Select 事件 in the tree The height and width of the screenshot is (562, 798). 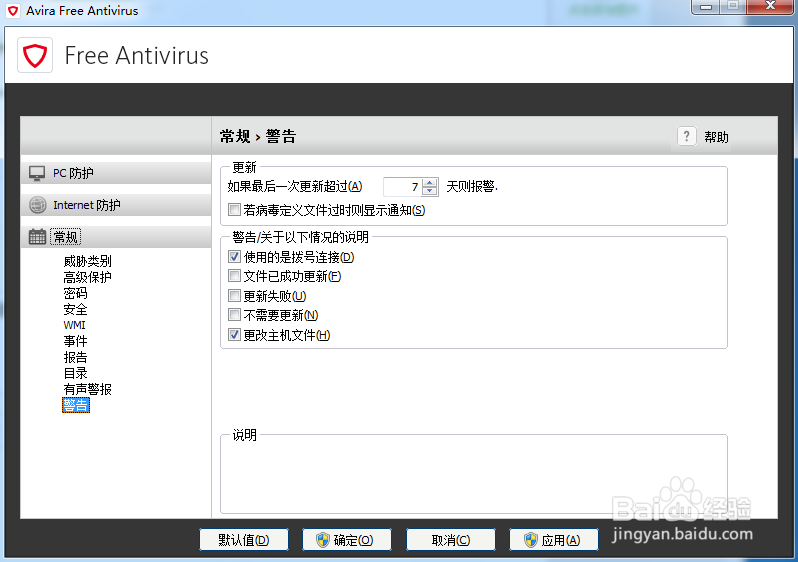click(75, 341)
